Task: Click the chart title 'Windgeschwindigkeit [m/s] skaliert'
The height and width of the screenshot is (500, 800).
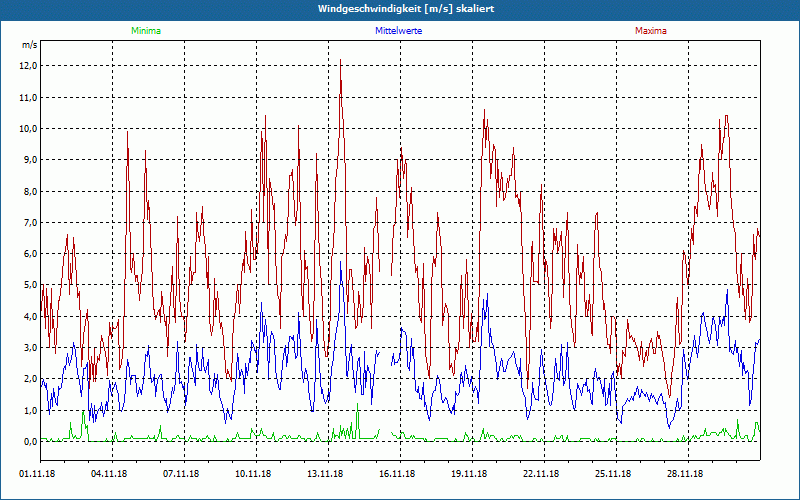Action: [406, 9]
